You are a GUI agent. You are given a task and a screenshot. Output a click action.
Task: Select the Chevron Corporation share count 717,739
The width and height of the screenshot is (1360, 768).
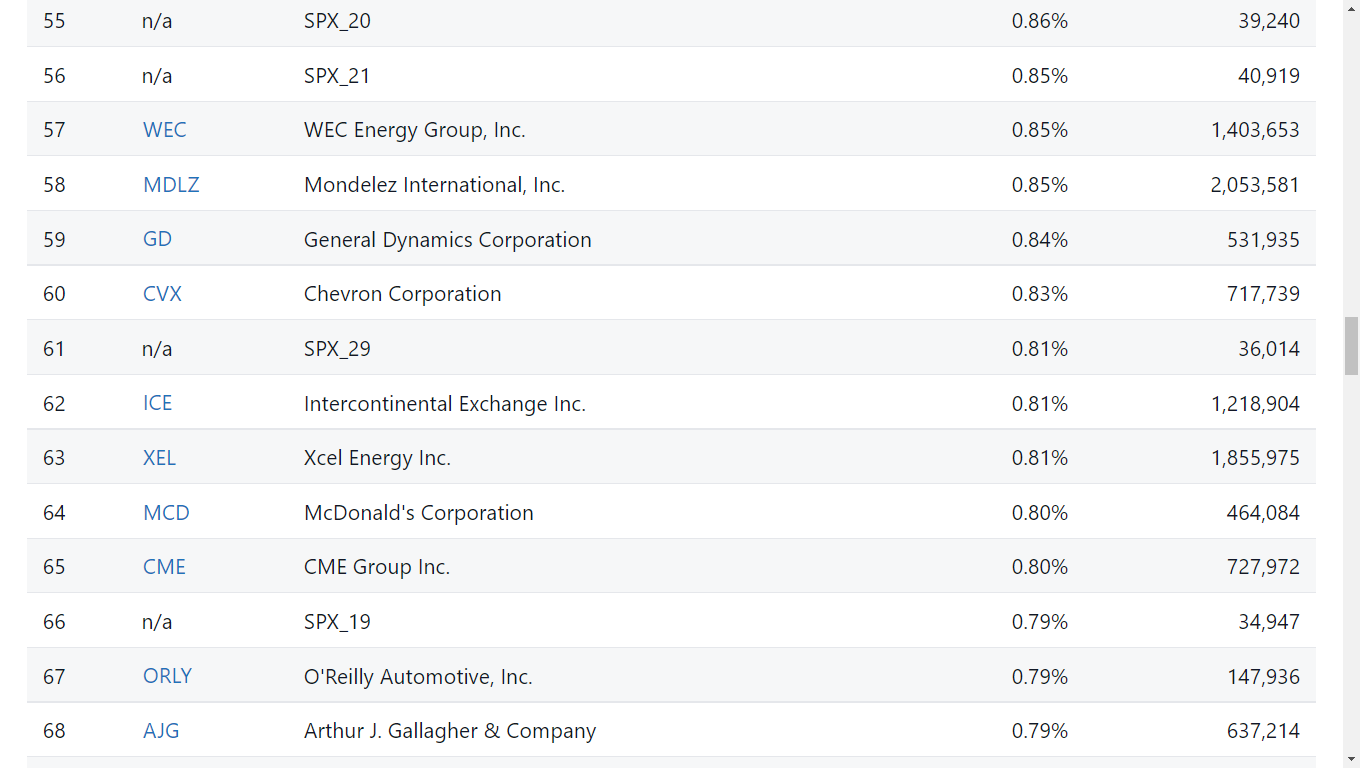[1263, 294]
